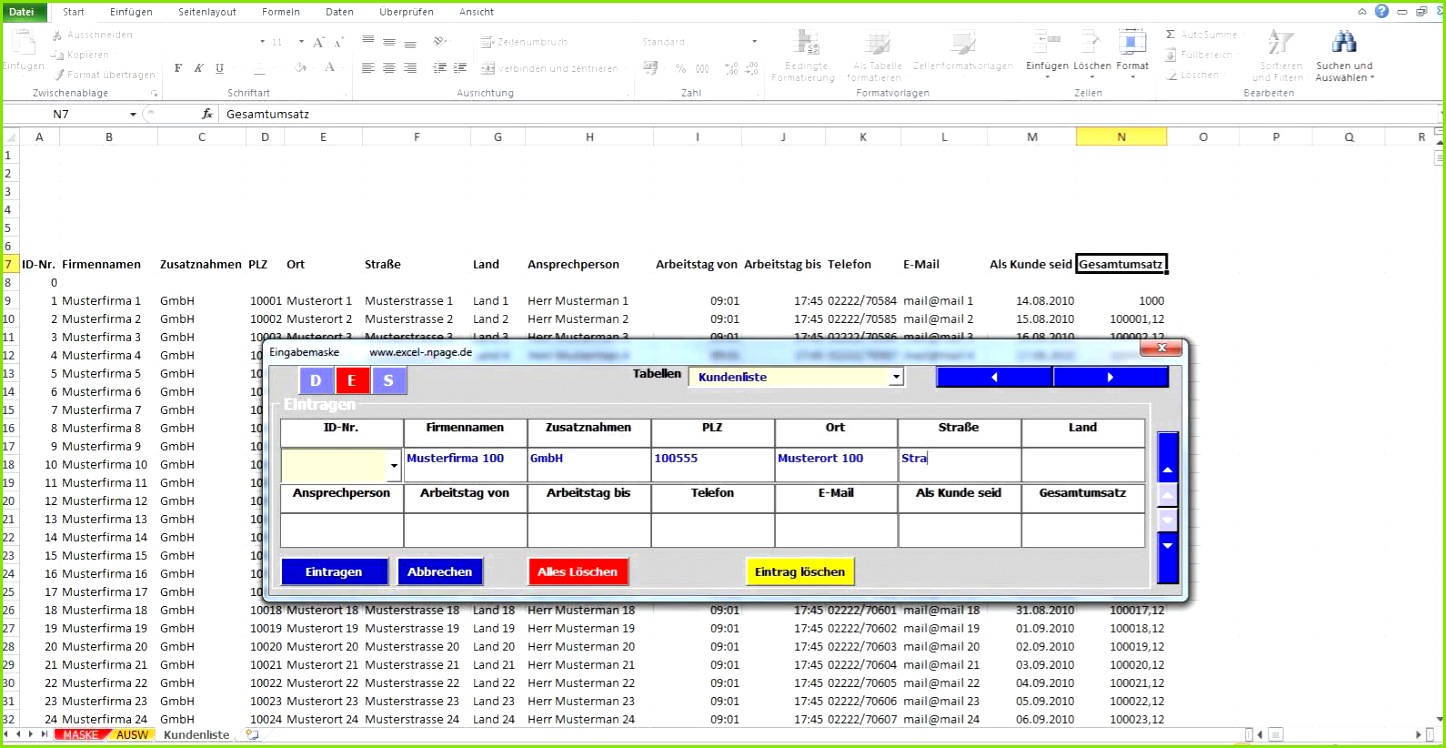Switch to the Formeln ribbon tab
Viewport: 1446px width, 748px height.
coord(280,11)
